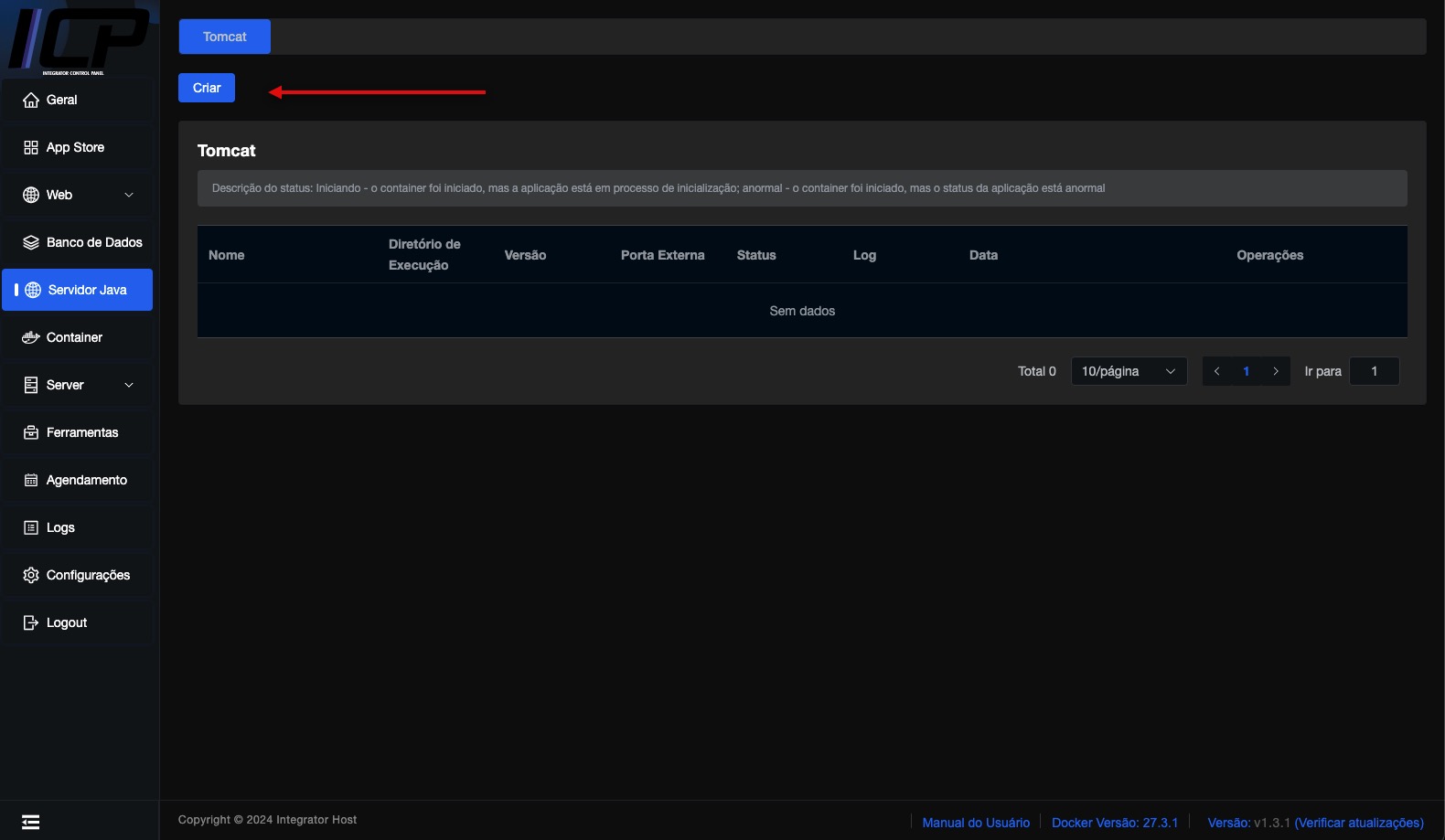Open the Manual do Usuário link

pos(976,823)
